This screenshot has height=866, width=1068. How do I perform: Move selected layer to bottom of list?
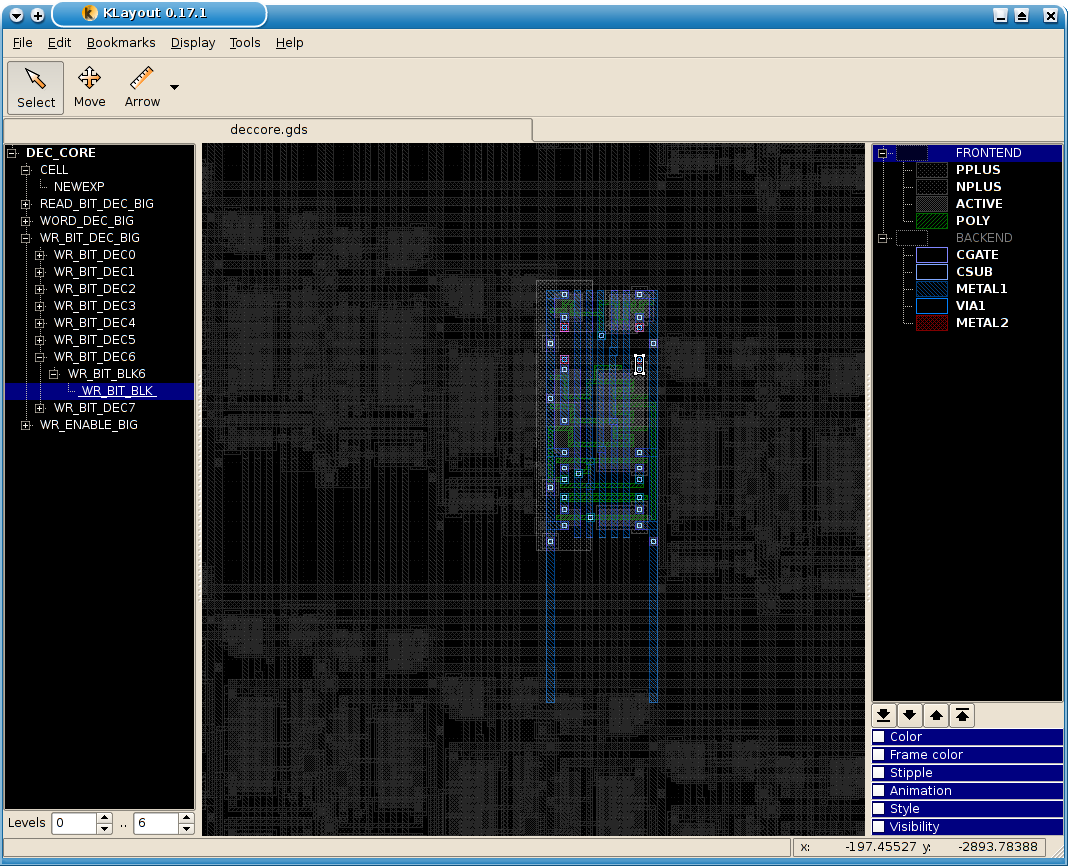pos(884,715)
